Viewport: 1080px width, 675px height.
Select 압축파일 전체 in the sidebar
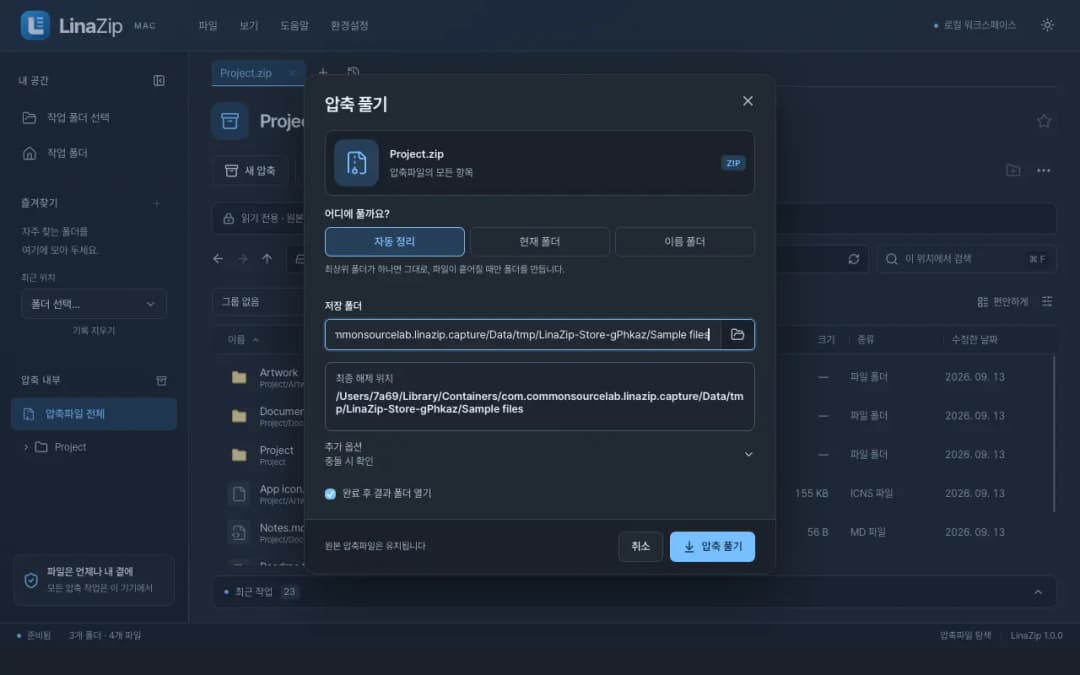(94, 414)
